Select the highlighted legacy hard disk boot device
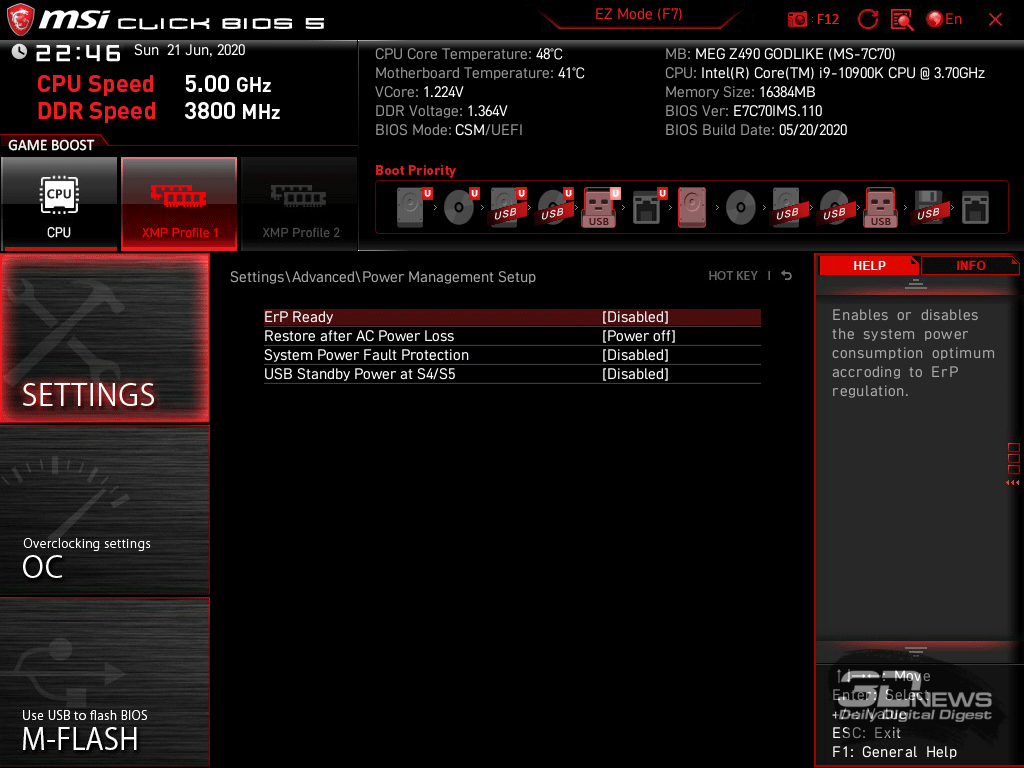The height and width of the screenshot is (768, 1024). [692, 208]
